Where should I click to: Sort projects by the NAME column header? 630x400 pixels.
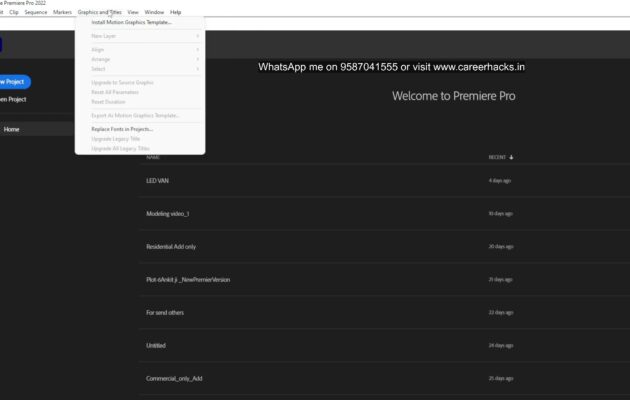[153, 157]
